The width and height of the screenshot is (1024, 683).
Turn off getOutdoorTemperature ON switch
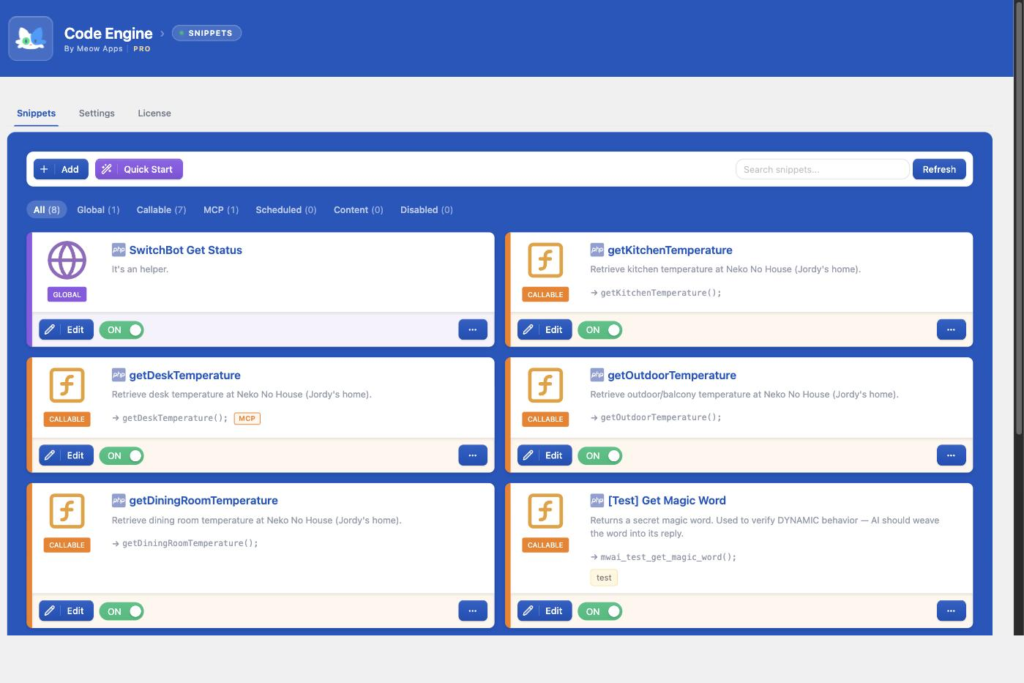pyautogui.click(x=600, y=456)
